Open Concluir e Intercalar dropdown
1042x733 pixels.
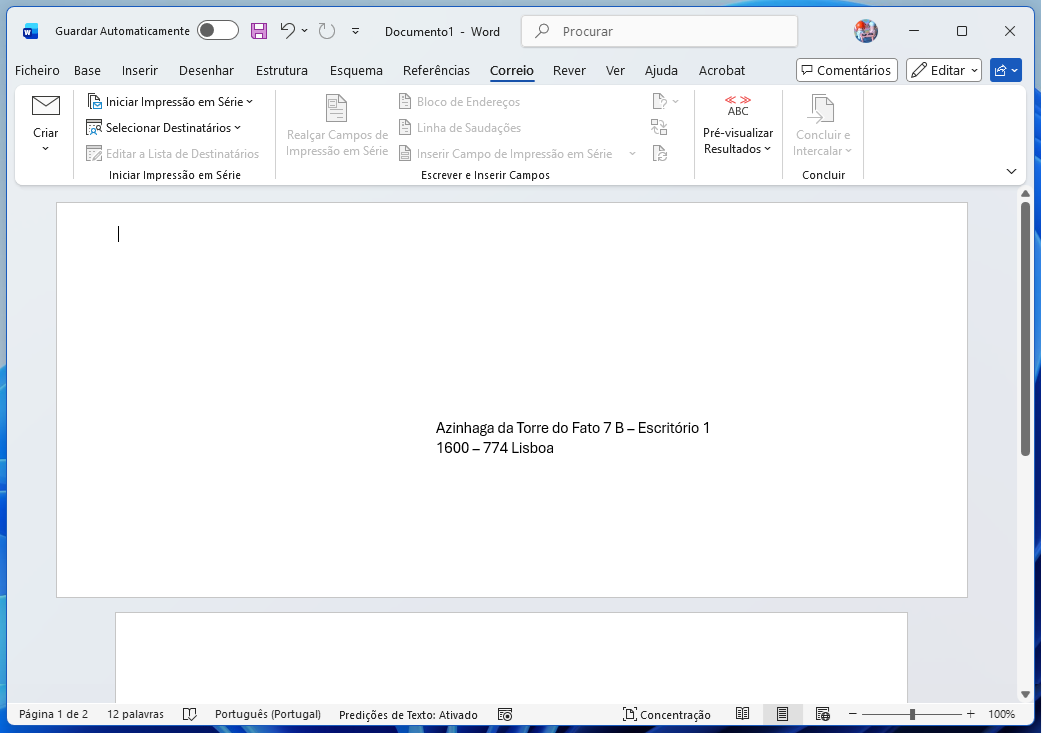[x=822, y=126]
